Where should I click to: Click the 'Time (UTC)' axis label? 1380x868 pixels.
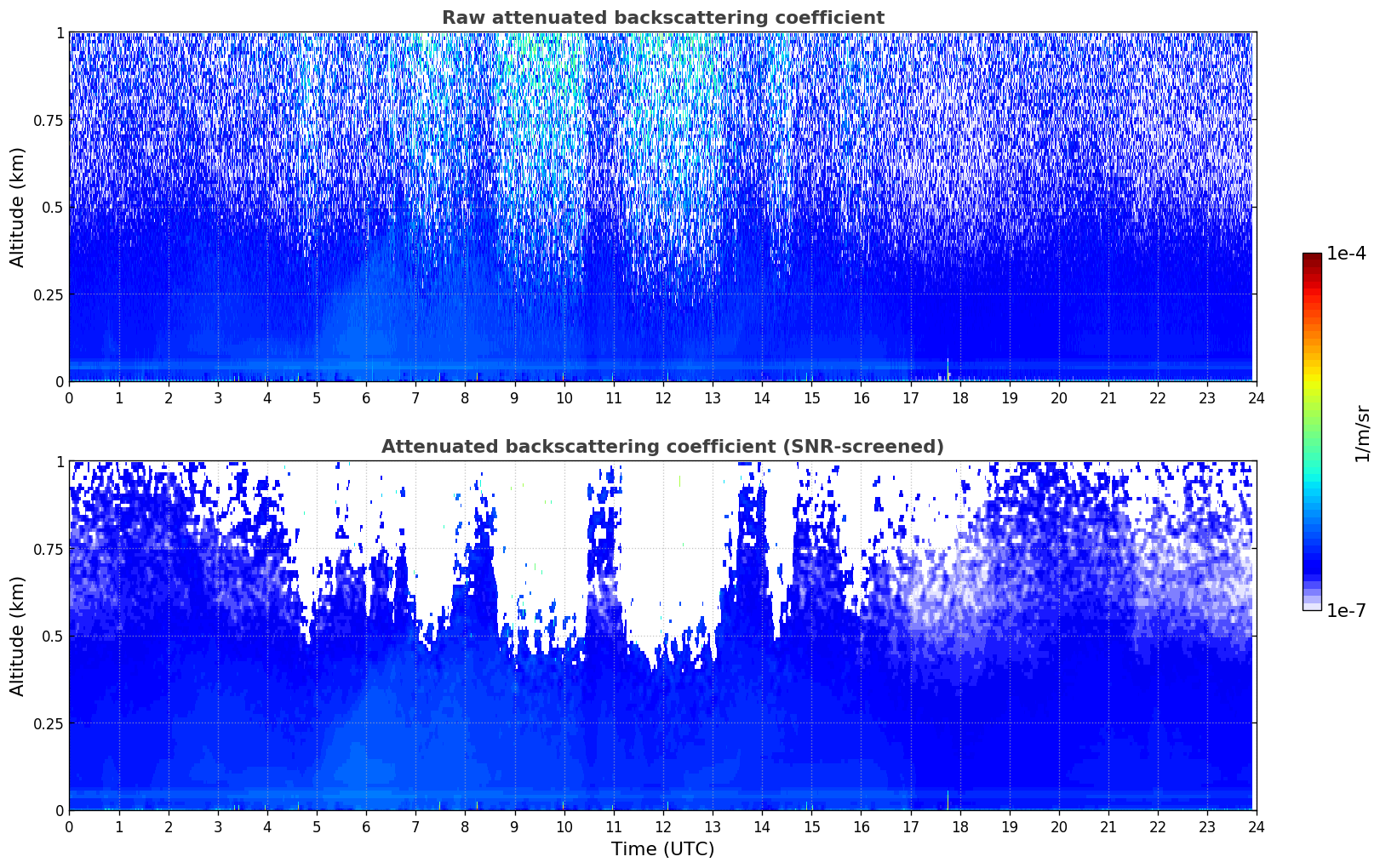tap(662, 849)
